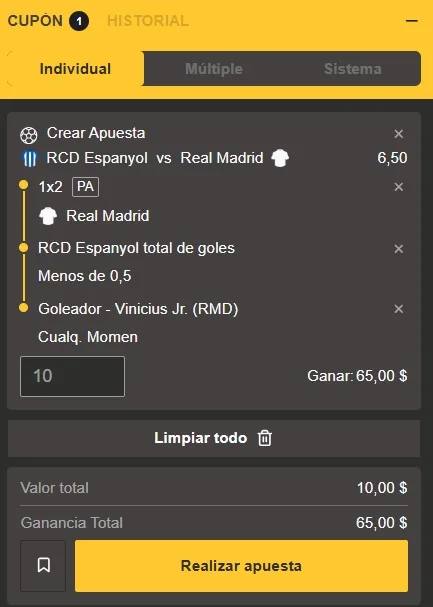Click the RCD Espanyol team crest icon
Image resolution: width=433 pixels, height=607 pixels.
(x=30, y=159)
